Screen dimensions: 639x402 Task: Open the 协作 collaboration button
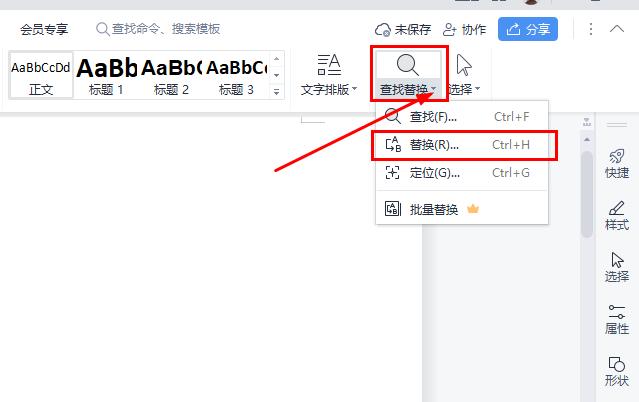[x=464, y=29]
